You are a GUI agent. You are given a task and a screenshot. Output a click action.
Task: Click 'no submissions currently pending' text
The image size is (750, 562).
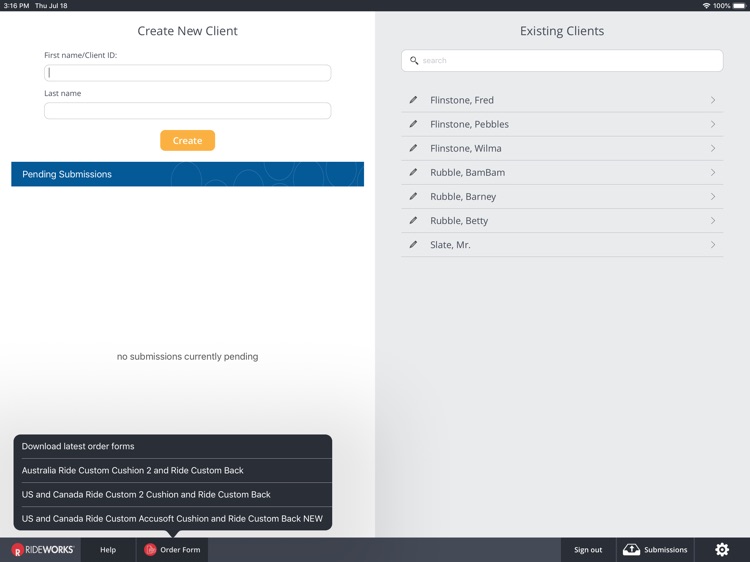point(188,356)
